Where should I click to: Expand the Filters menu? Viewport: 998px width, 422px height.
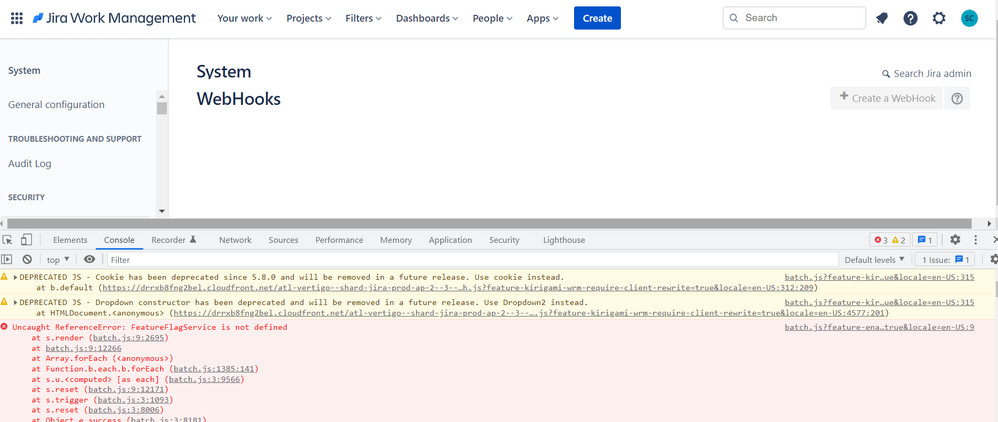(363, 18)
